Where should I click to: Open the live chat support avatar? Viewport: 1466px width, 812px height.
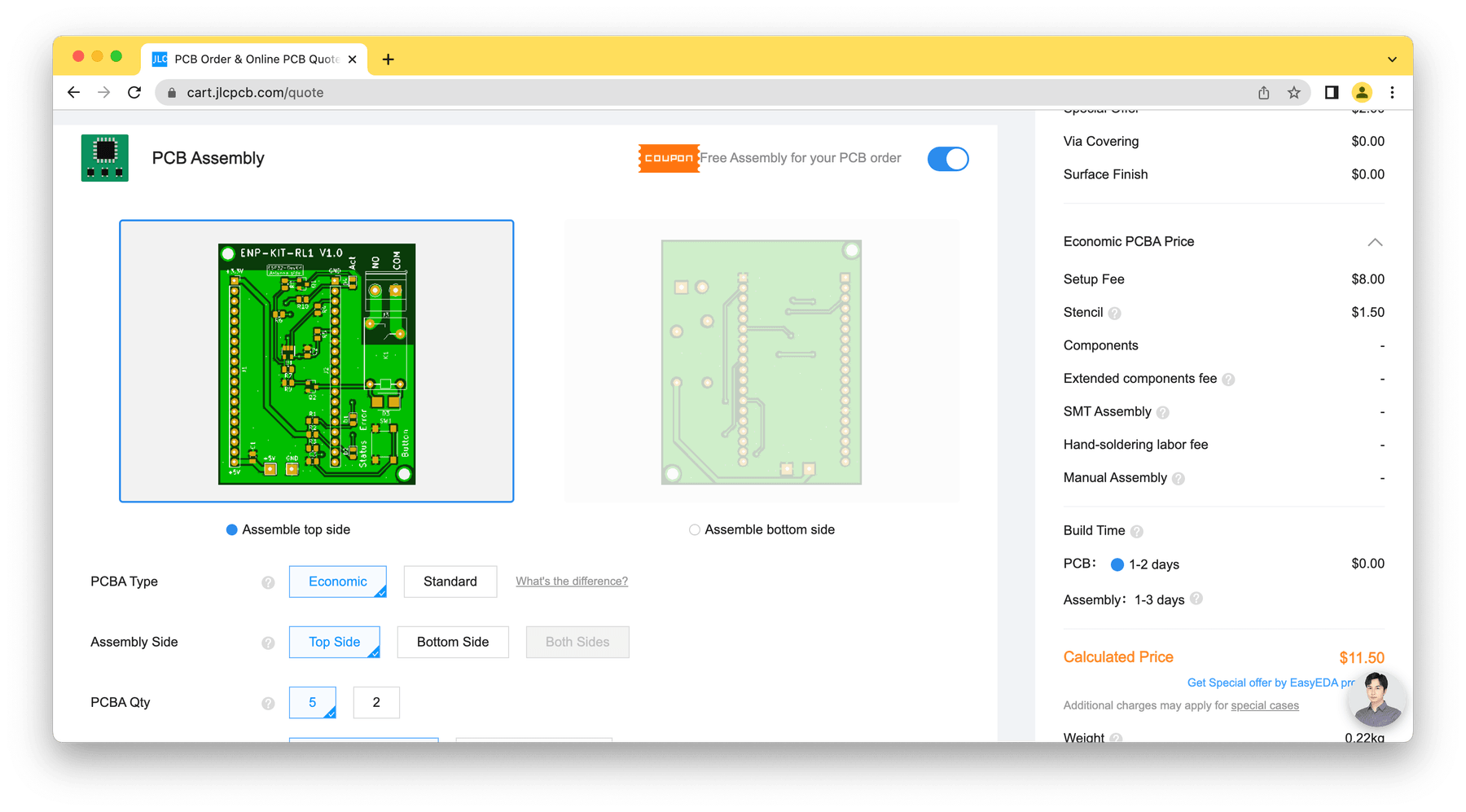[1376, 699]
